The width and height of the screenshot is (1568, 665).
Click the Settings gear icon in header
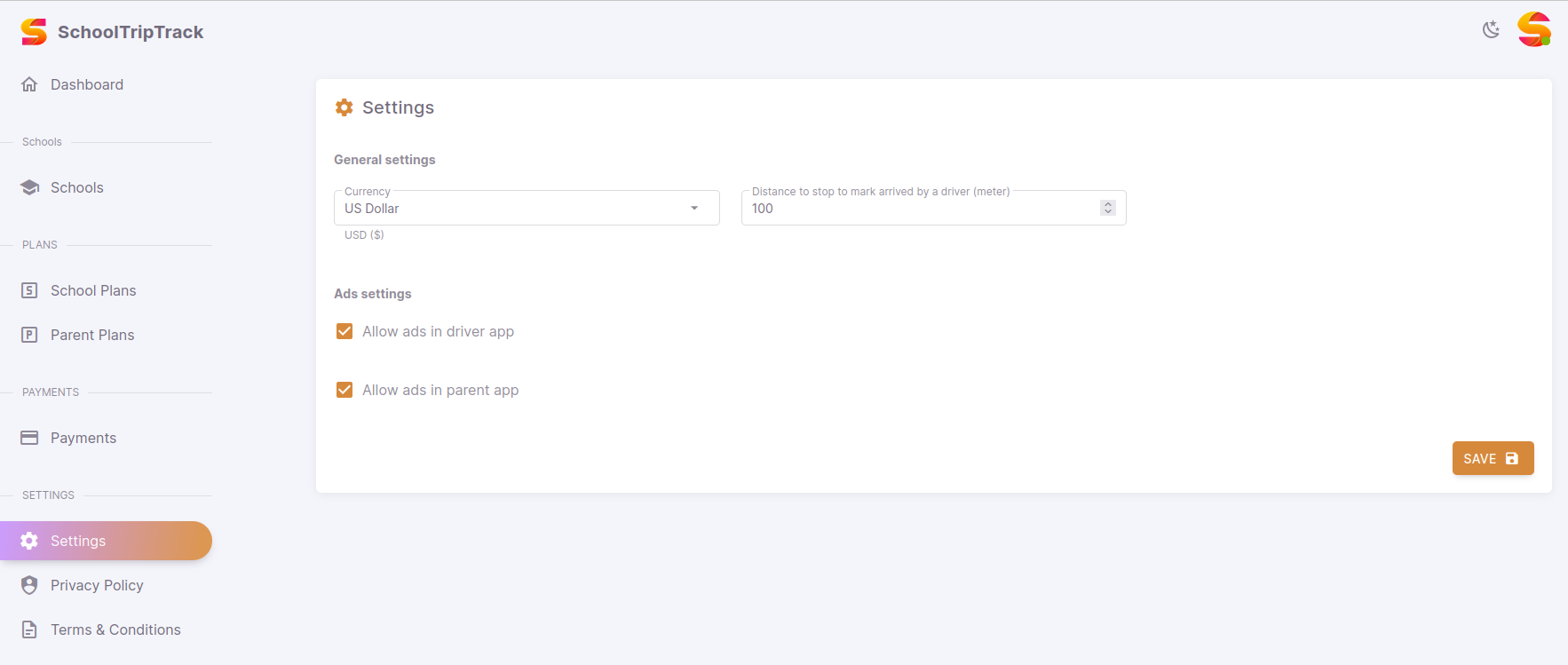tap(344, 107)
